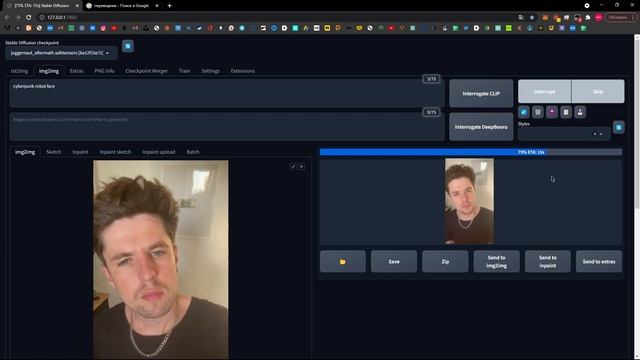Go to the Checkpoint Merger tab
The width and height of the screenshot is (640, 360).
[x=146, y=71]
